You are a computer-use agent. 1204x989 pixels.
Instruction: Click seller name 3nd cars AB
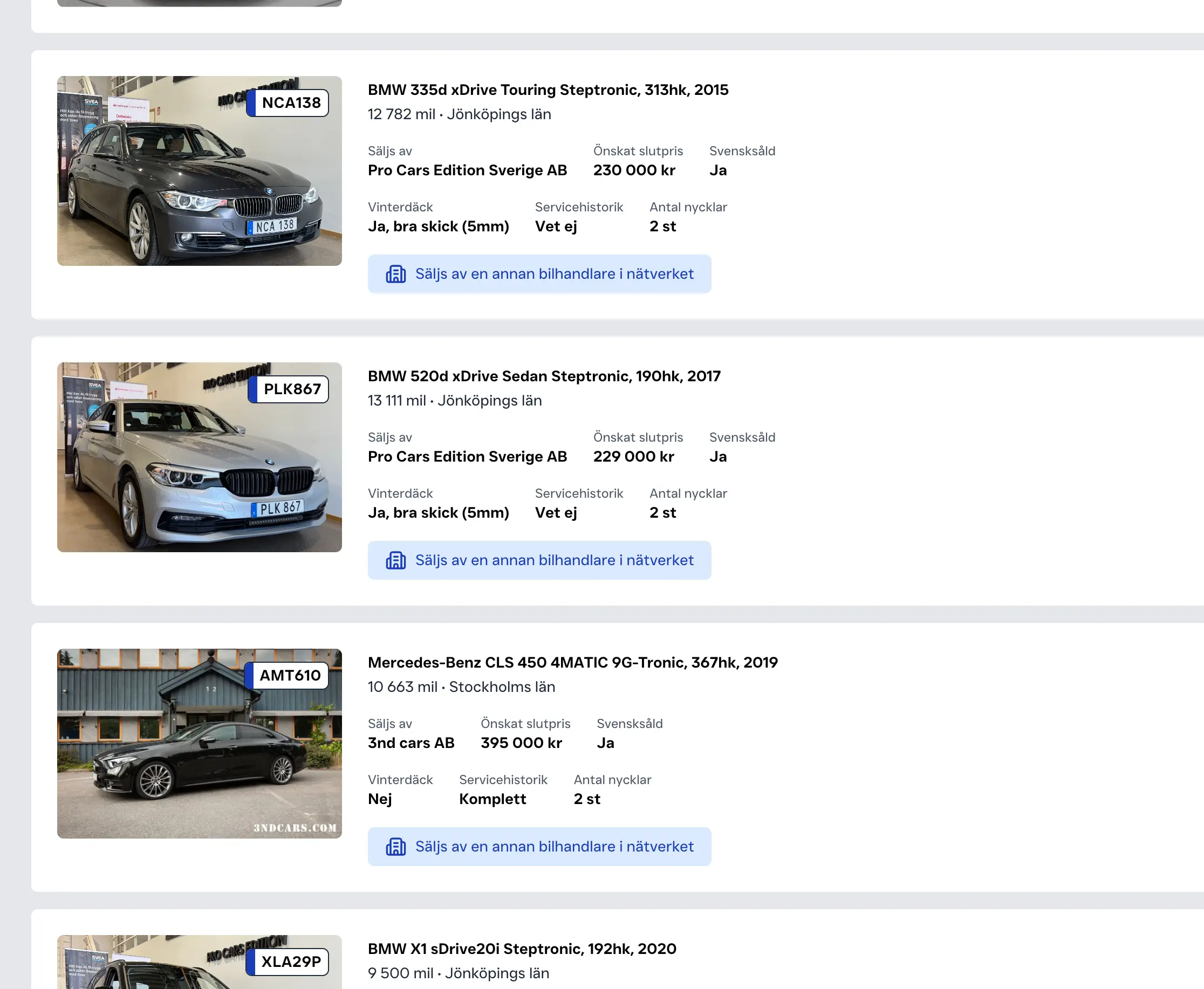click(411, 743)
